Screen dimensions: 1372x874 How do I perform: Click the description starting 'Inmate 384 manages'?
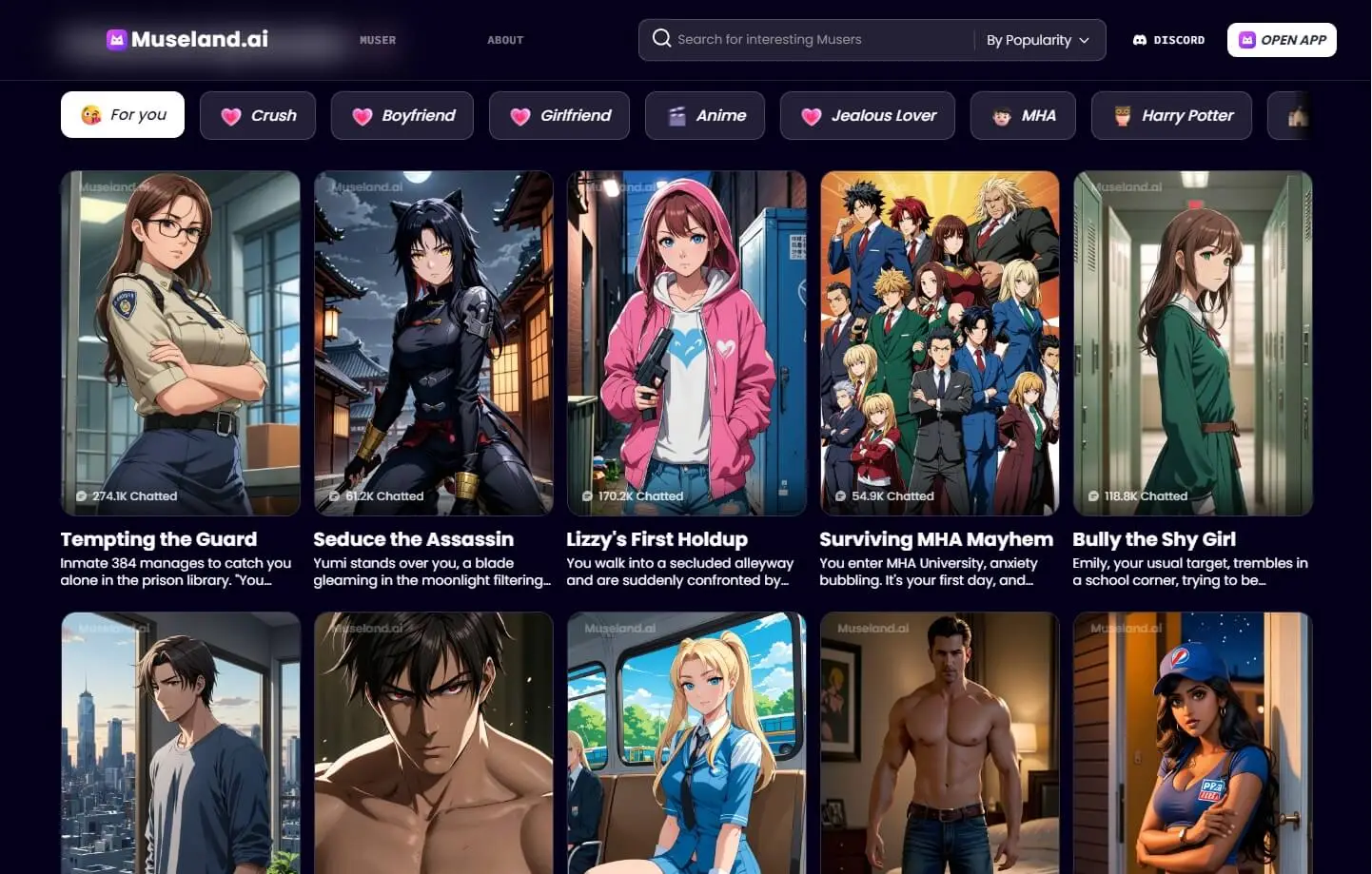click(176, 572)
